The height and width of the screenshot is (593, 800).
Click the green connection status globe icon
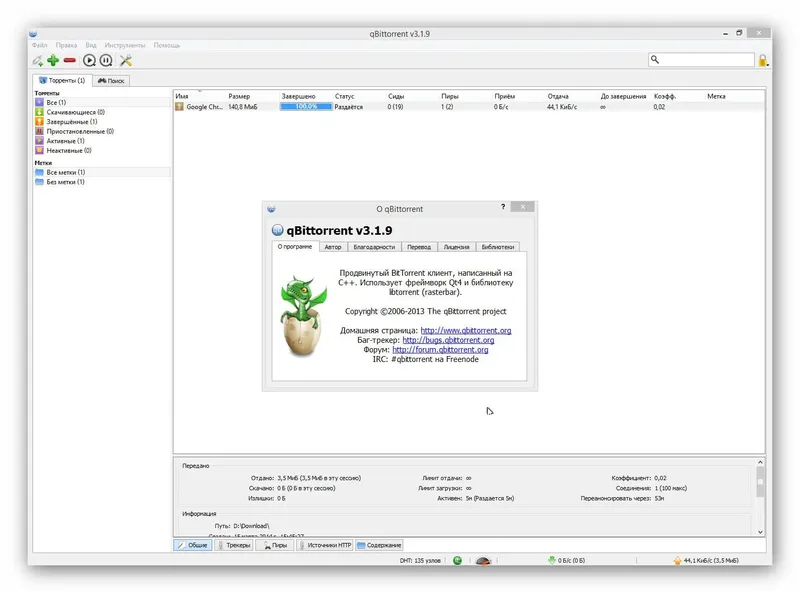tap(458, 560)
